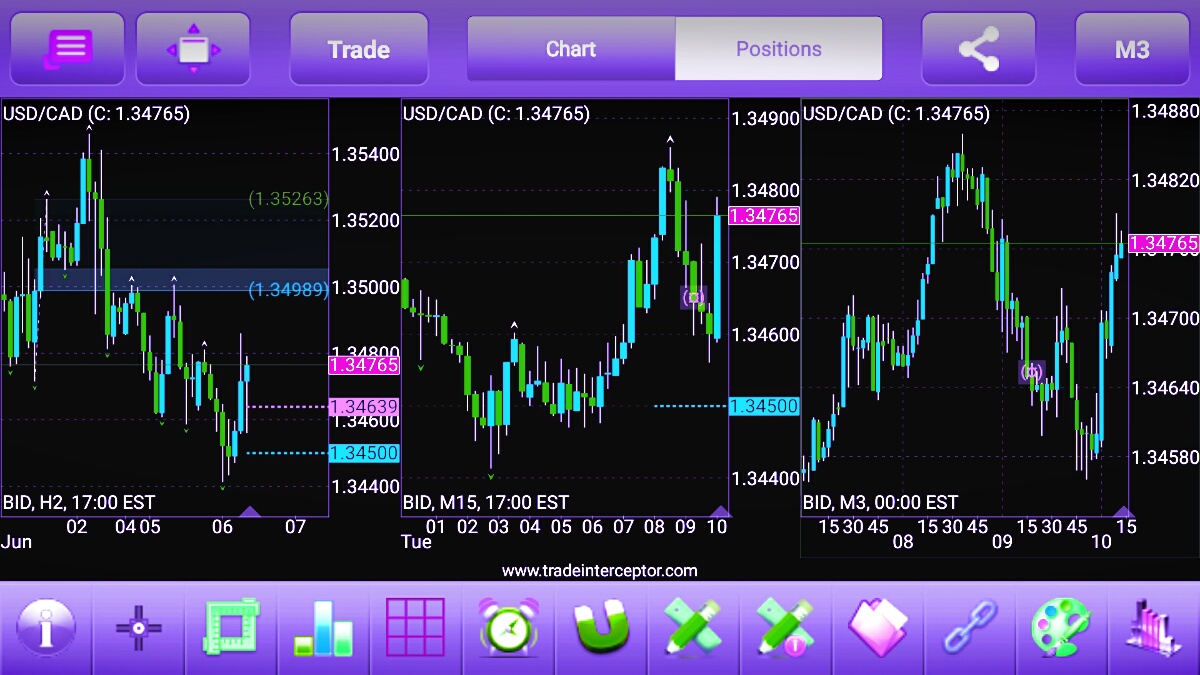The height and width of the screenshot is (675, 1200).
Task: Toggle the magnet snap mode
Action: [600, 628]
